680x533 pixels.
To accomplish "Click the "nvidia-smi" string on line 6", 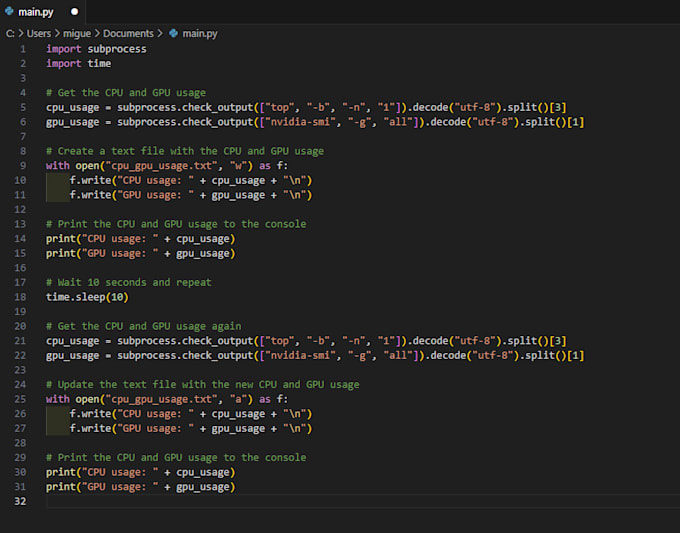I will tap(293, 122).
